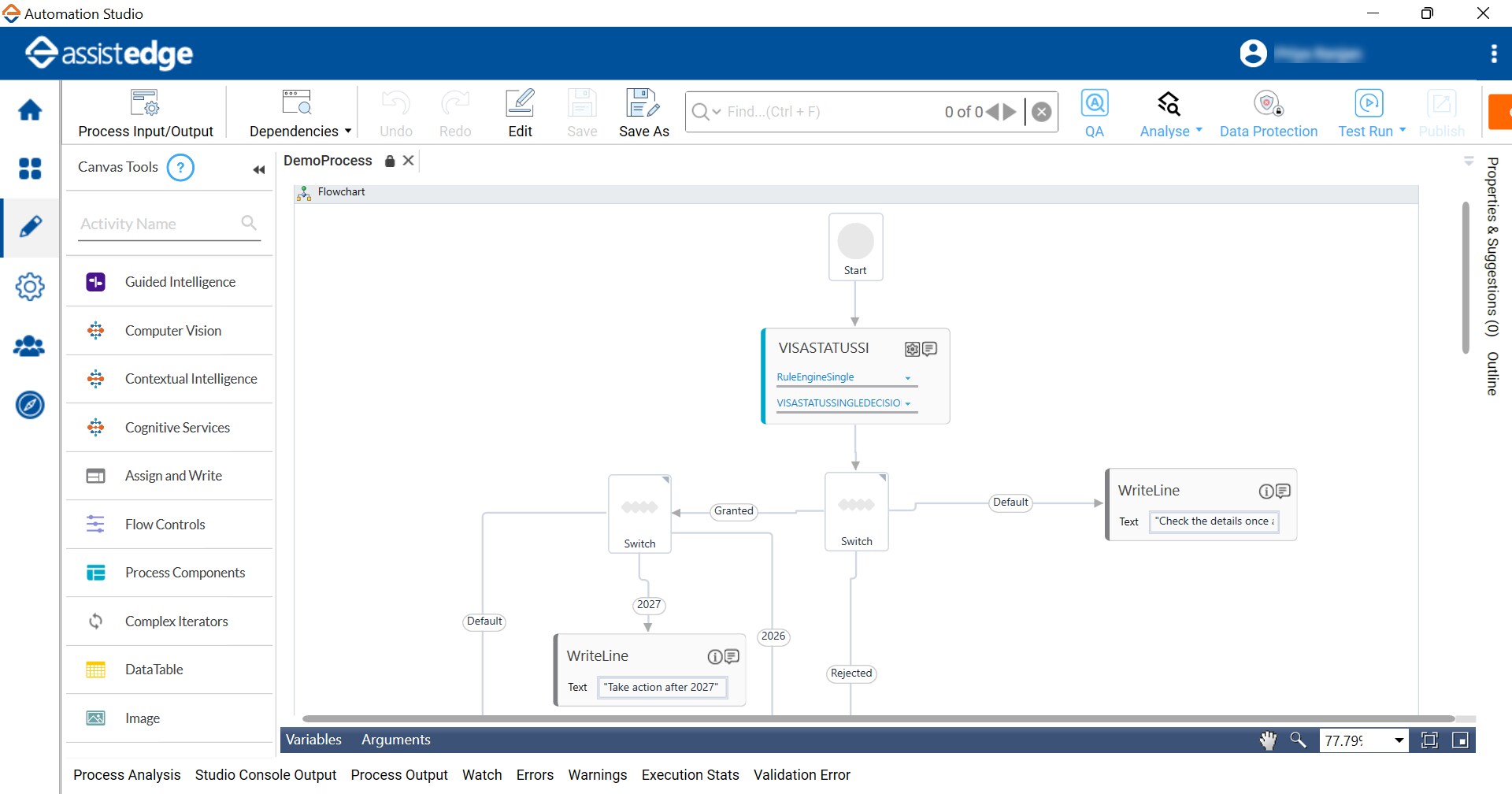
Task: Toggle the annotation comment on VISASTATUSSI
Action: 930,348
